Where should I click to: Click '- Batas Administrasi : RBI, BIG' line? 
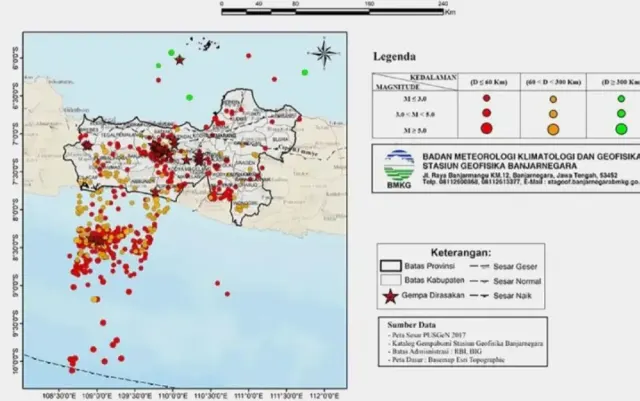[x=435, y=352]
